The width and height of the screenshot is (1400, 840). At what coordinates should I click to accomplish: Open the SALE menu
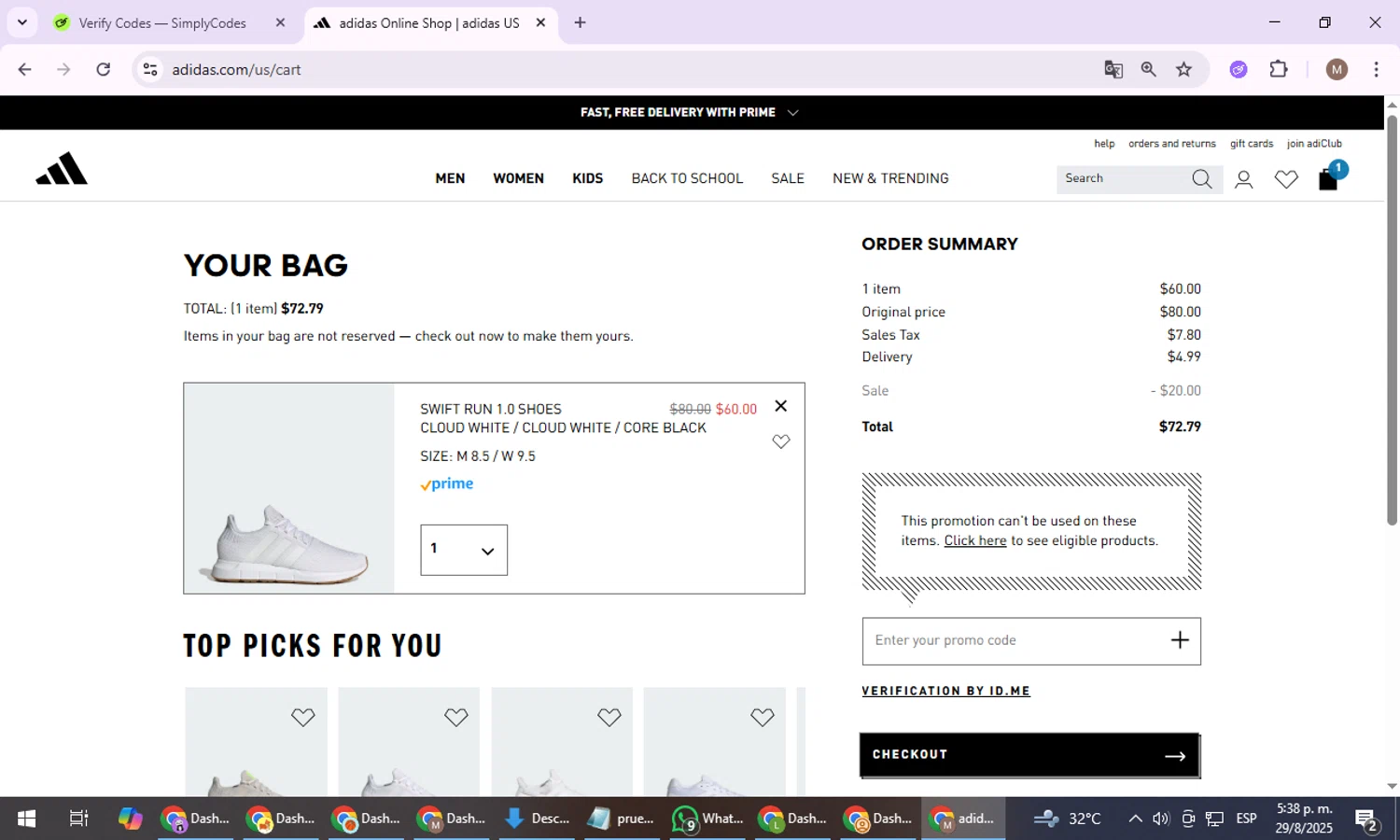click(x=788, y=178)
